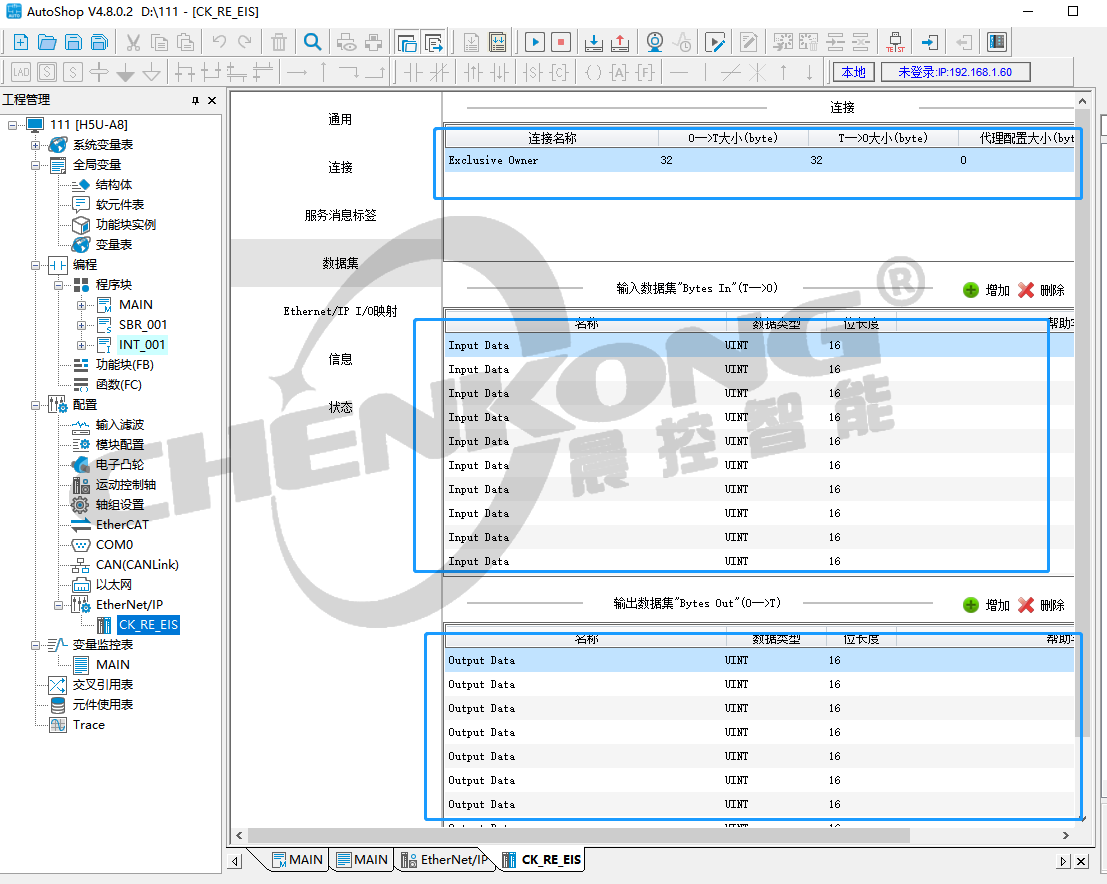Open the 服务消息标签 section
Screen dimensions: 1107x884
click(x=340, y=215)
